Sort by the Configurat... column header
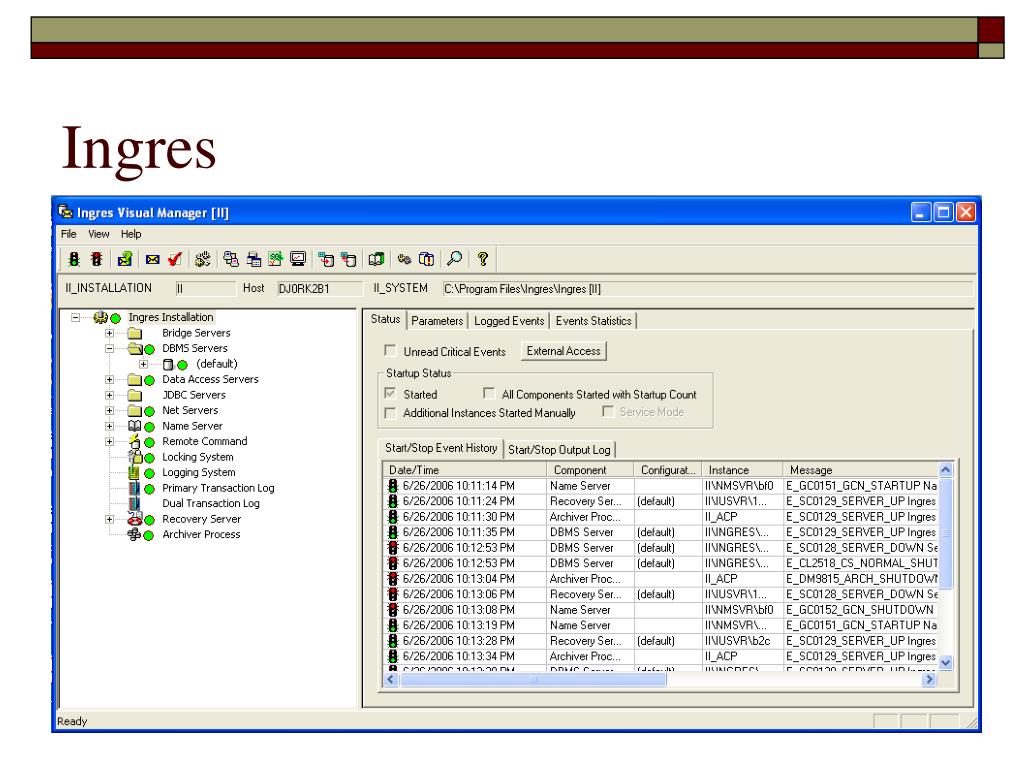Image resolution: width=1024 pixels, height=768 pixels. pos(667,470)
